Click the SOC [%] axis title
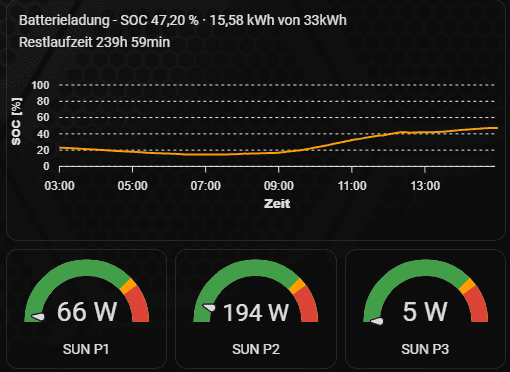Image resolution: width=510 pixels, height=372 pixels. [16, 121]
